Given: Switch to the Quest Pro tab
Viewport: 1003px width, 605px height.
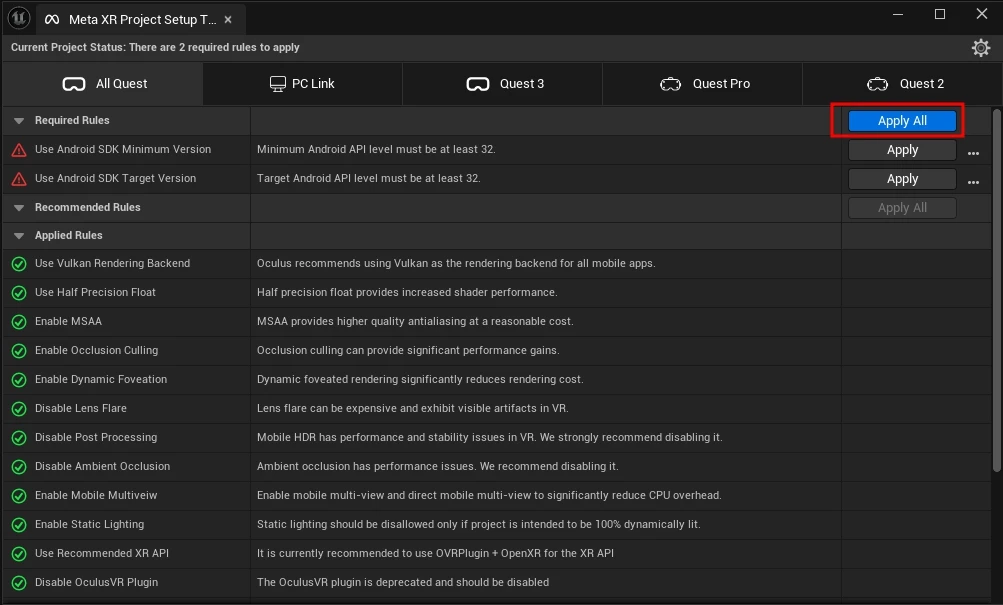Looking at the screenshot, I should (702, 84).
